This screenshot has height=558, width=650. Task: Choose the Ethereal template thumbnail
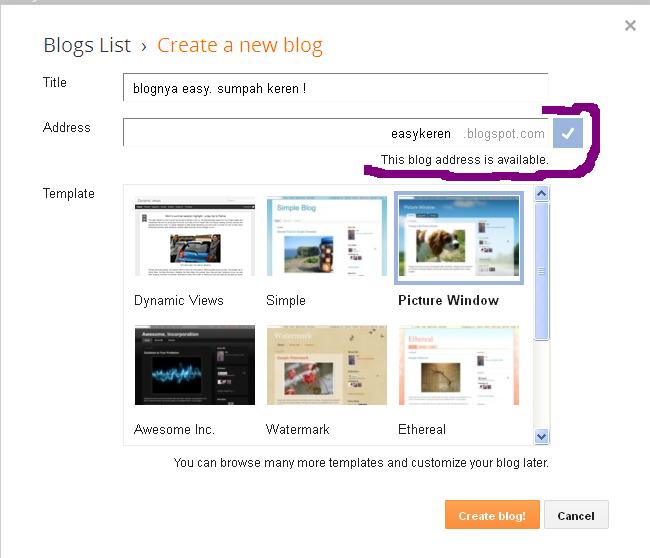coord(458,365)
